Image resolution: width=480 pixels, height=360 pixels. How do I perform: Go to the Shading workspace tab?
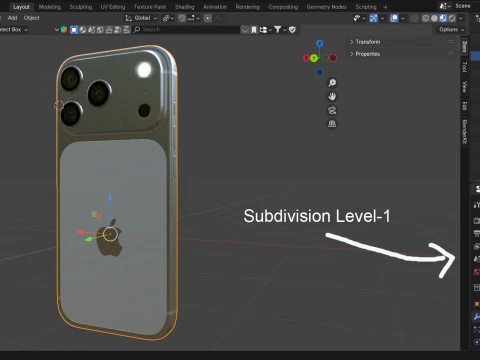pyautogui.click(x=185, y=7)
